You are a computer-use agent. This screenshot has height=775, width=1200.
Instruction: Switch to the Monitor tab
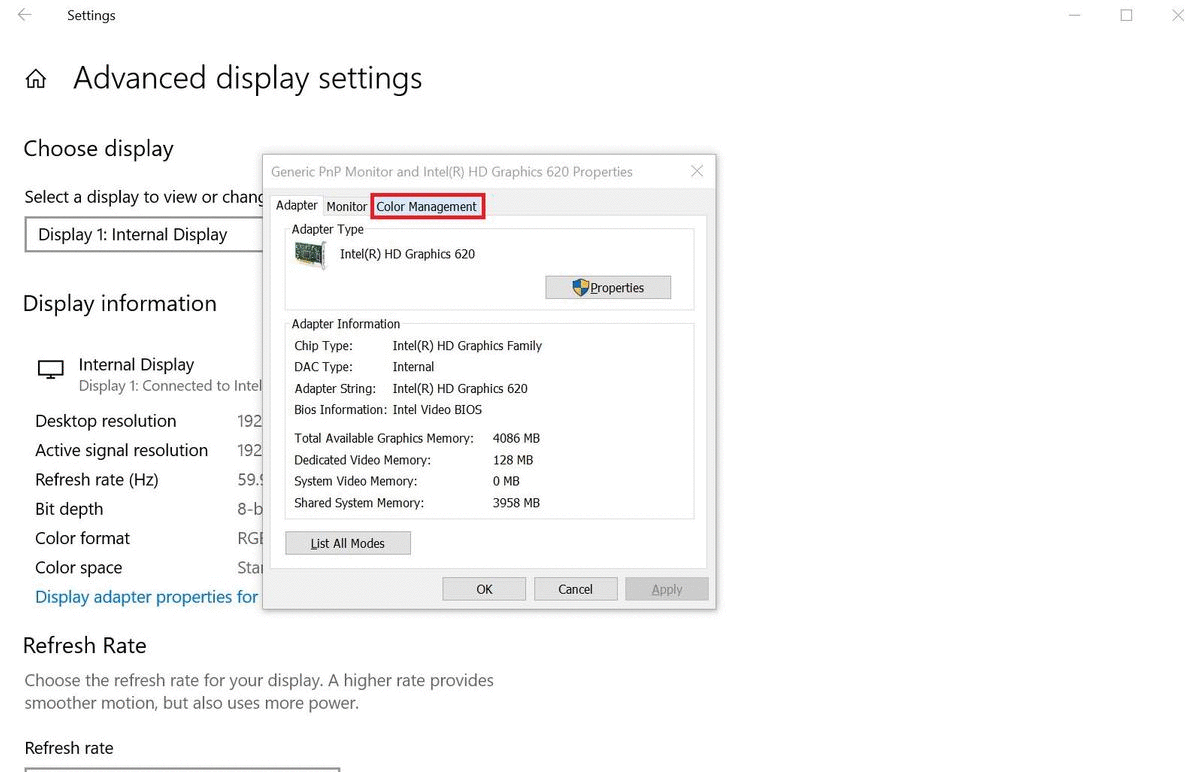tap(346, 206)
